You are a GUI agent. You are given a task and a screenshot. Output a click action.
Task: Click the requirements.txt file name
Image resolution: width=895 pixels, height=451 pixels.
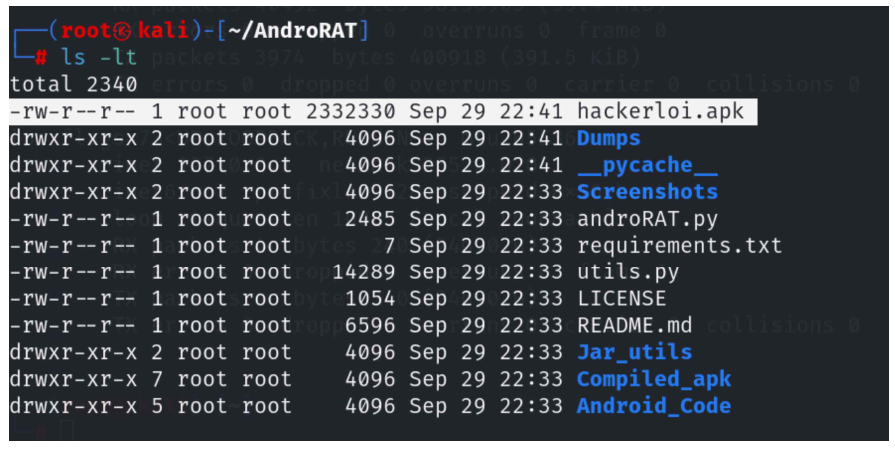679,245
